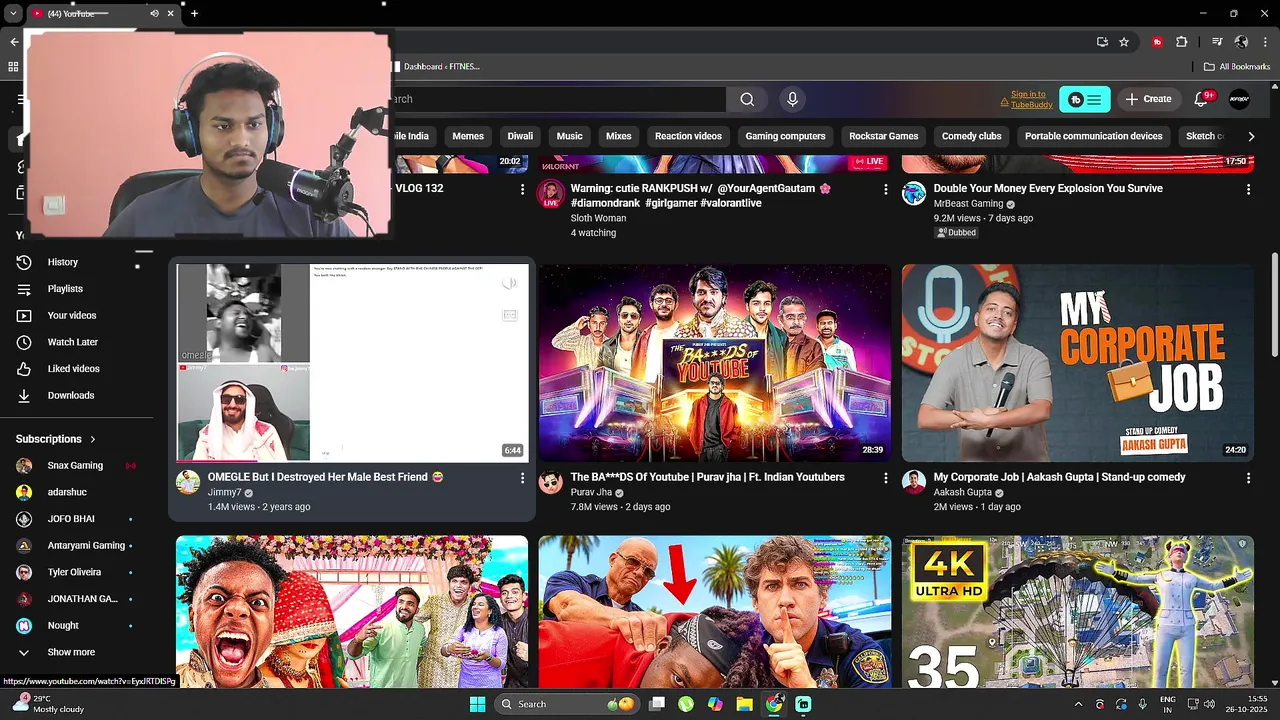Viewport: 1280px width, 720px height.
Task: Open Windows Start menu
Action: coord(477,704)
